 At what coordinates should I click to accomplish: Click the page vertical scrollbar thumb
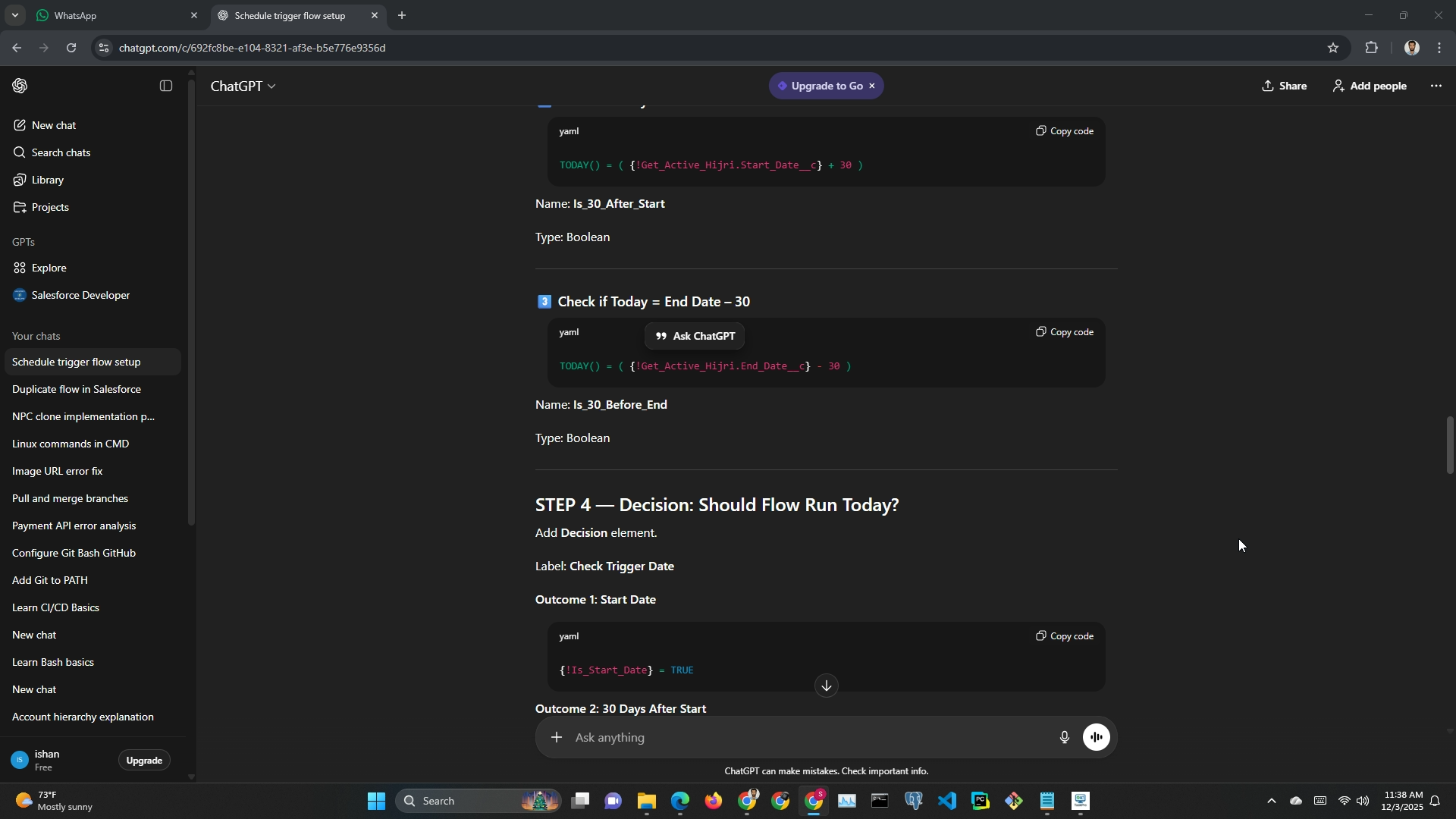click(x=1450, y=445)
